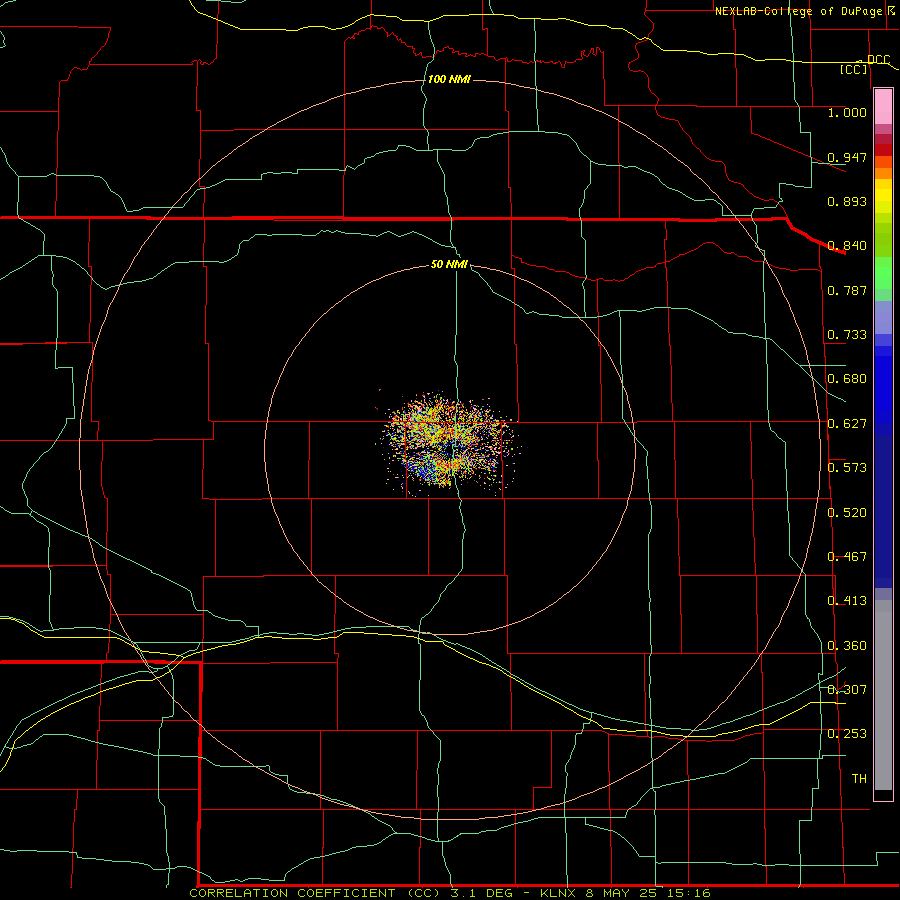Click the 0.680 legend value
This screenshot has width=900, height=900.
pos(847,379)
